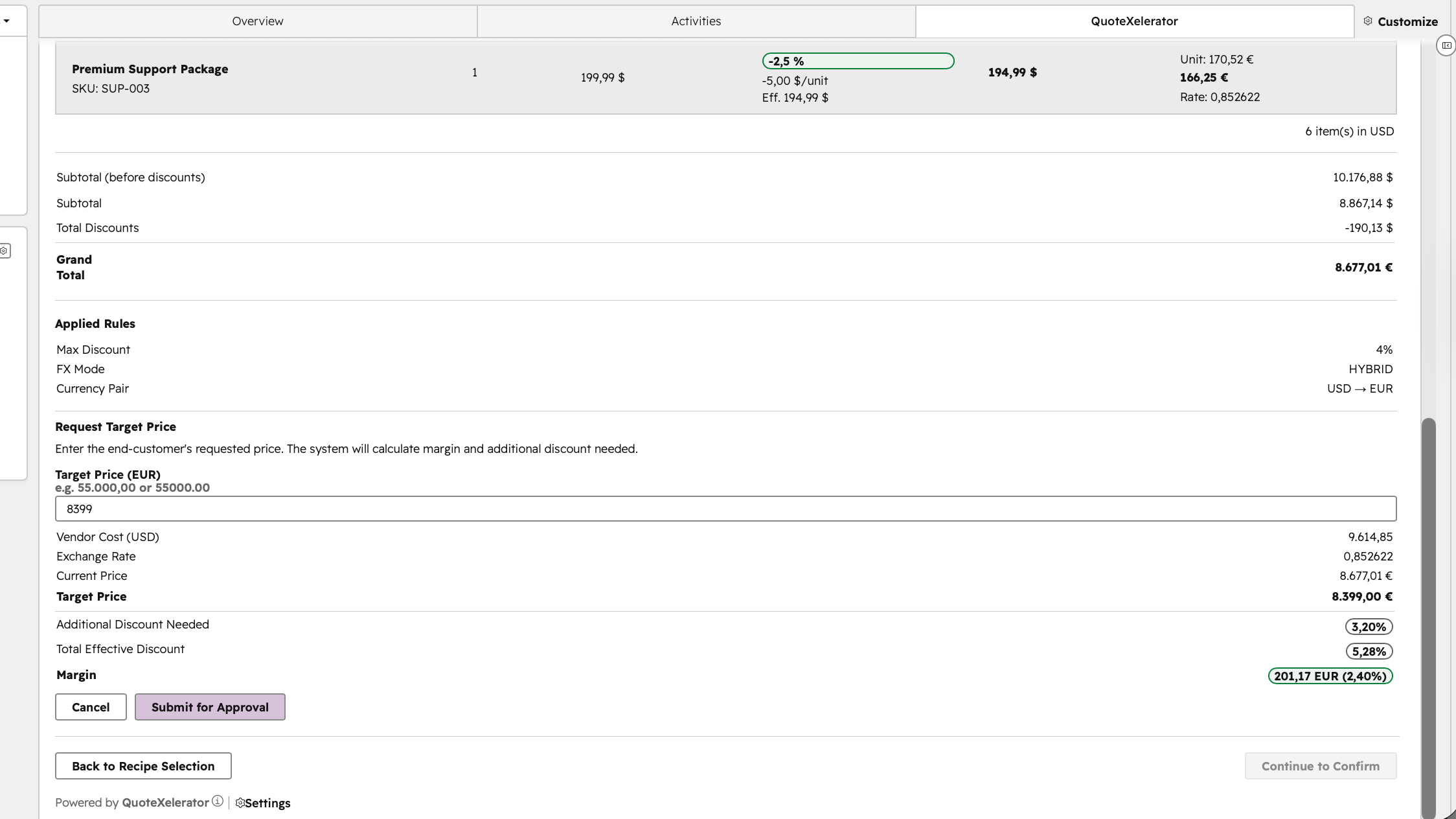Expand the dropdown arrow at top left
The image size is (1456, 819).
coord(6,21)
